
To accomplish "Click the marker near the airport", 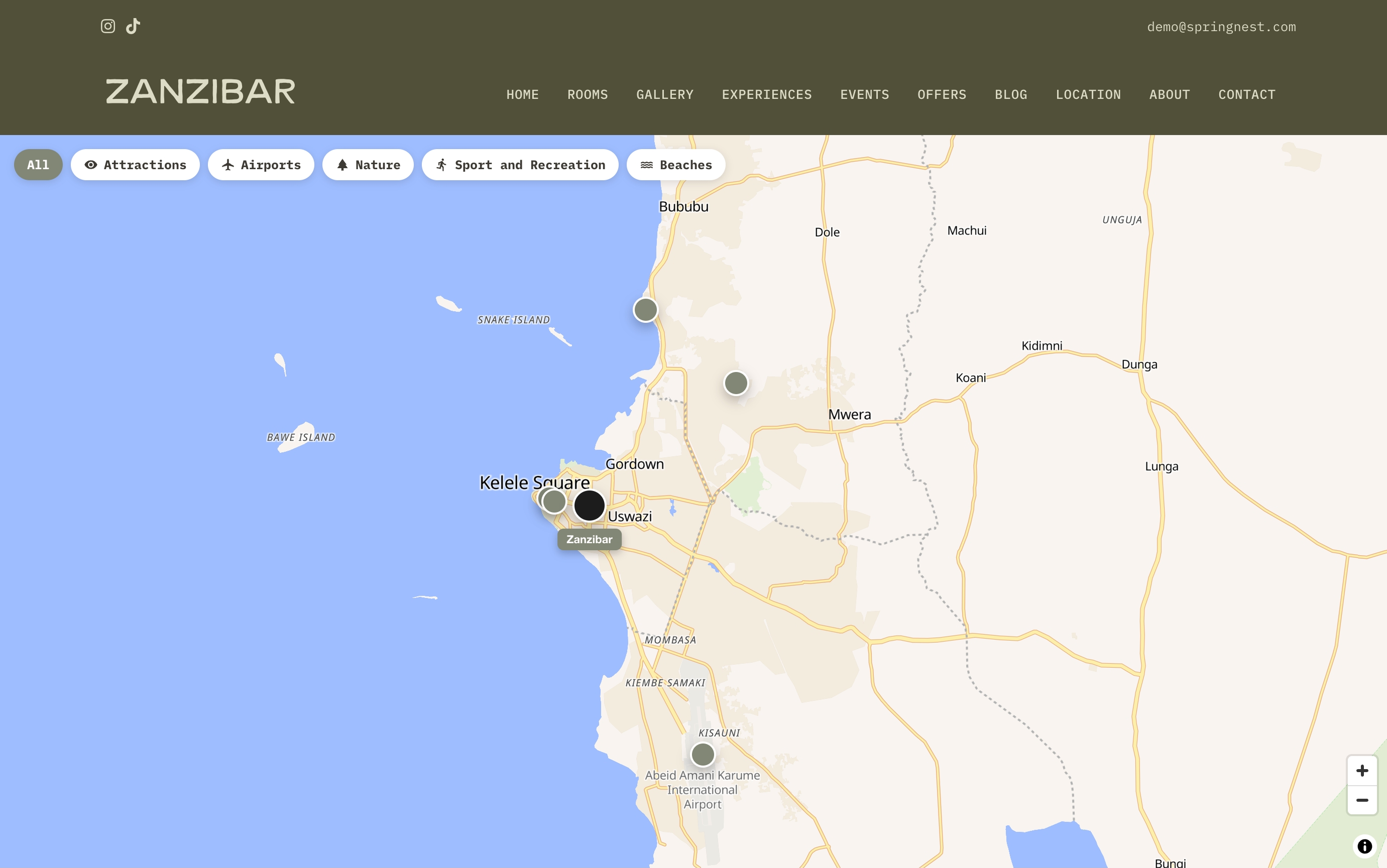I will [x=703, y=755].
